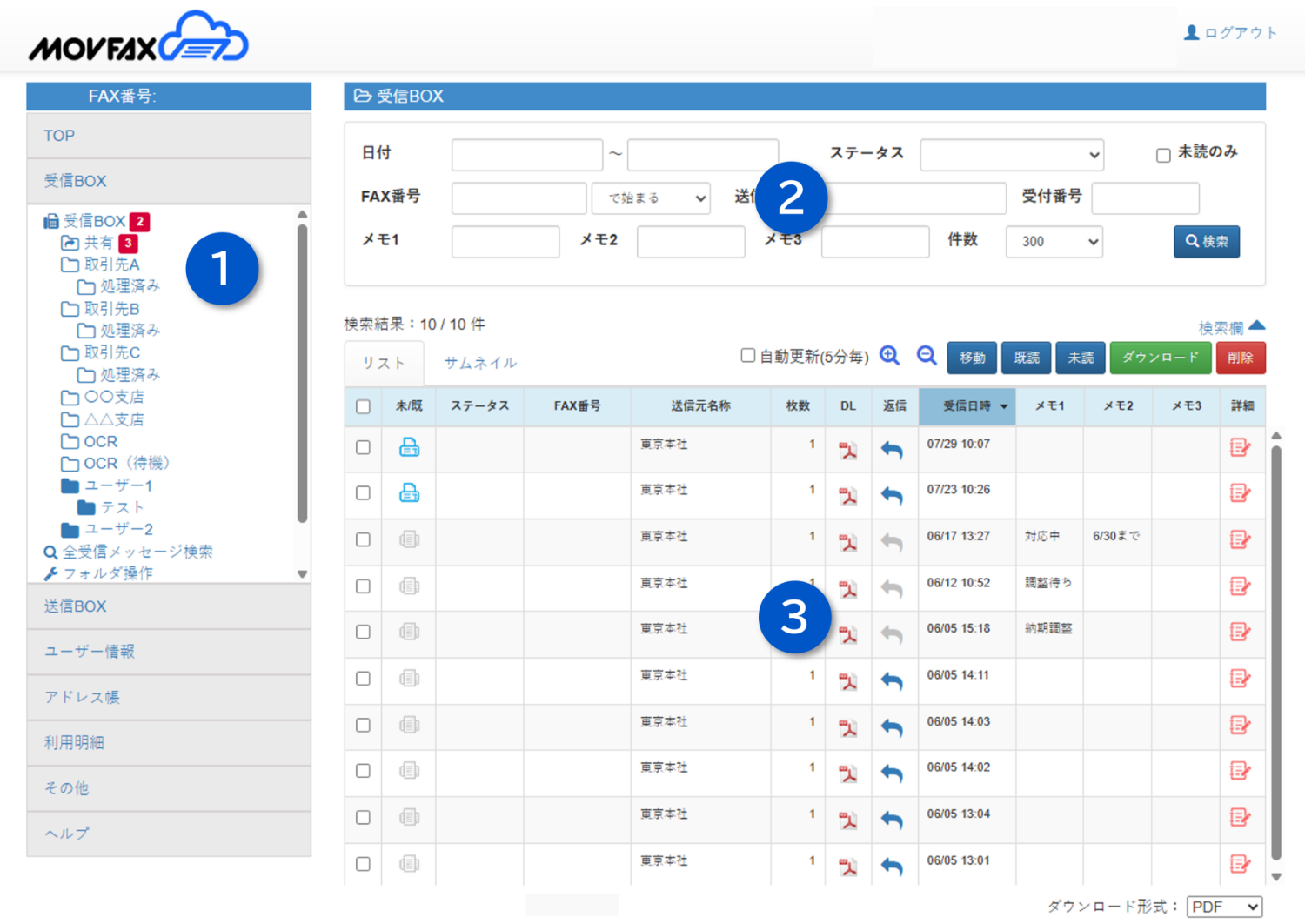Viewport: 1305px width, 924px height.
Task: Click the ログアウト link
Action: pyautogui.click(x=1231, y=33)
